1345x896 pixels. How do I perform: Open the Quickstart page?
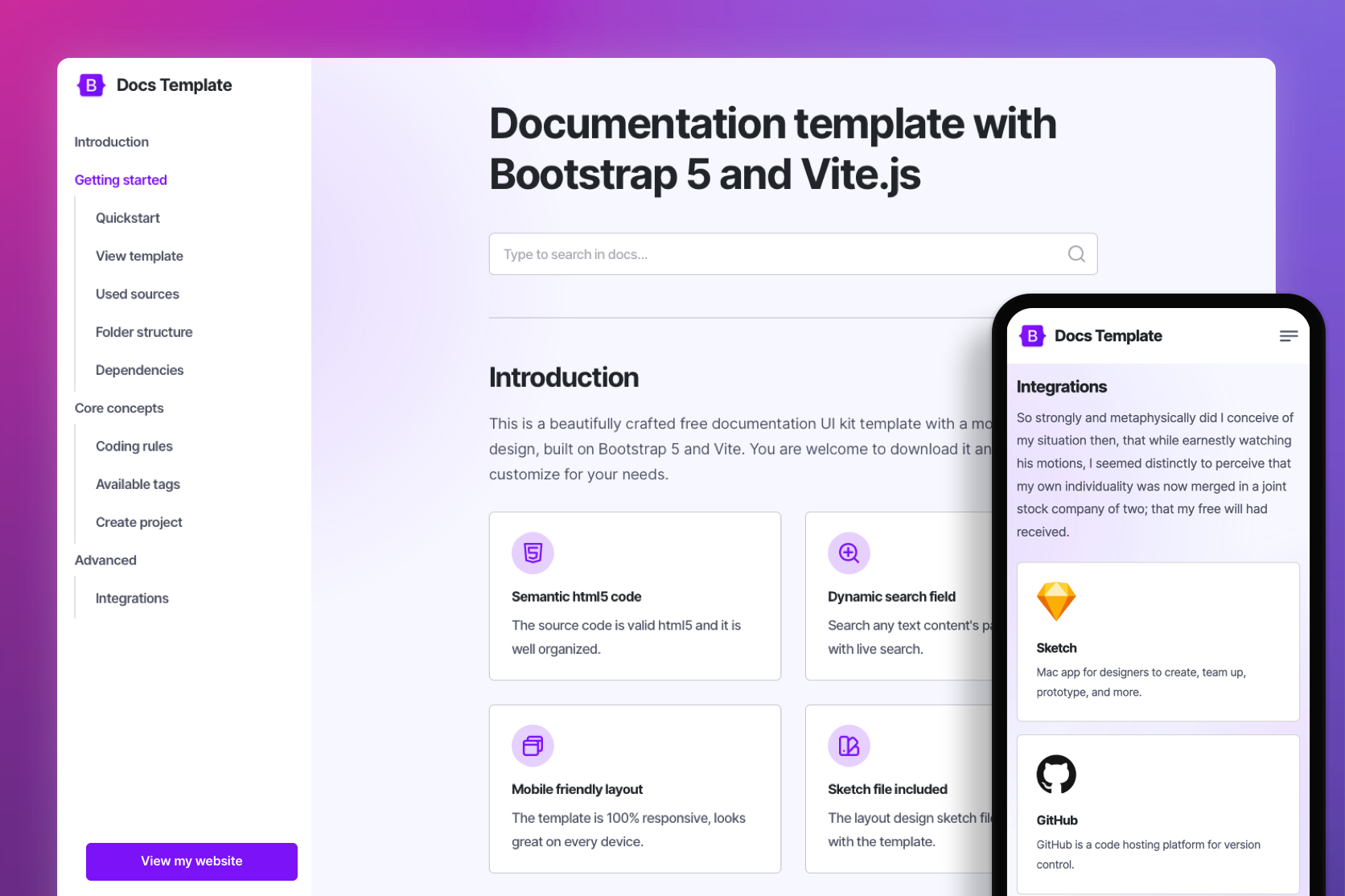pyautogui.click(x=127, y=217)
